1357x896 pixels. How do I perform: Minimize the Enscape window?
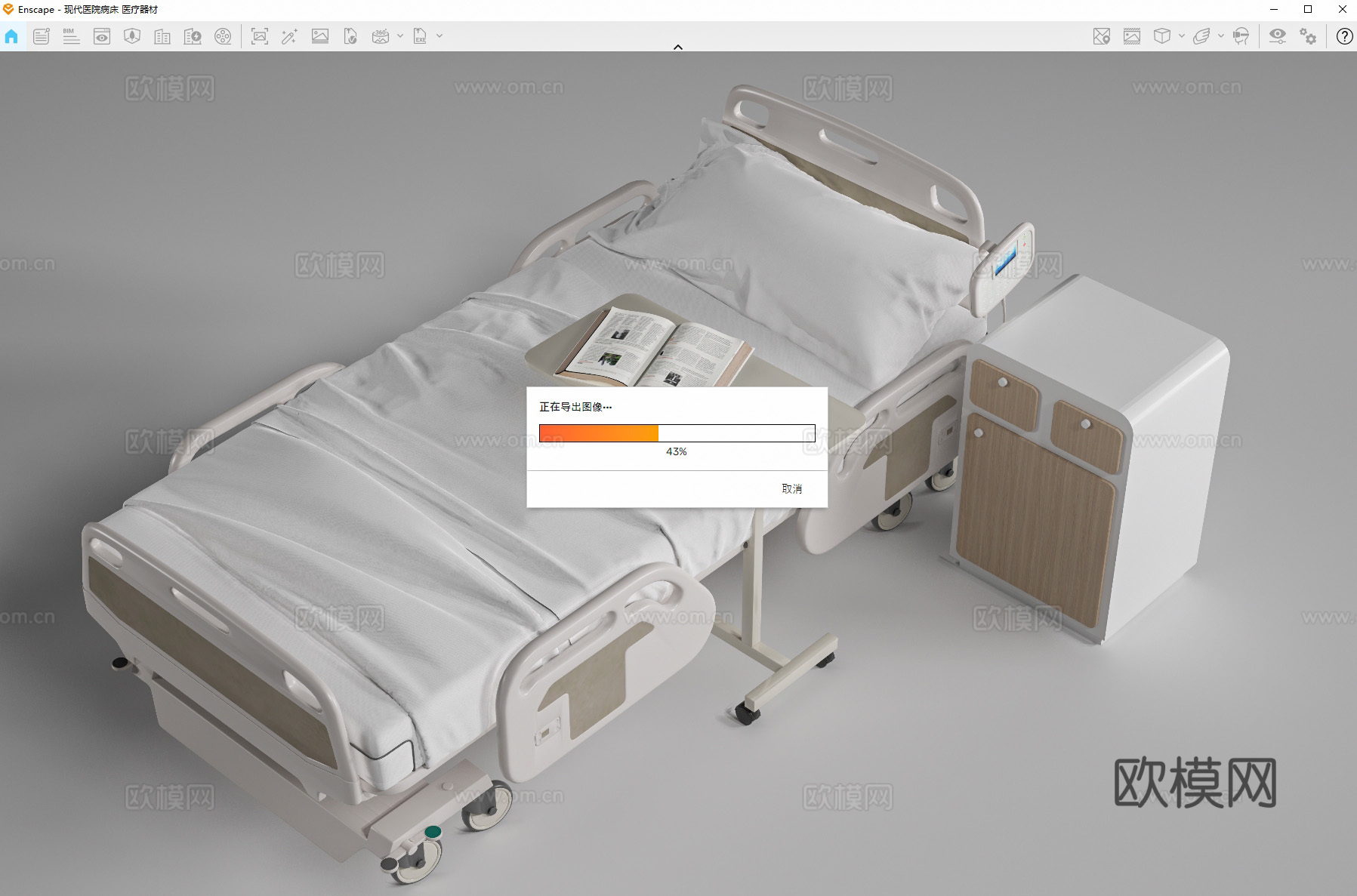pos(1274,10)
